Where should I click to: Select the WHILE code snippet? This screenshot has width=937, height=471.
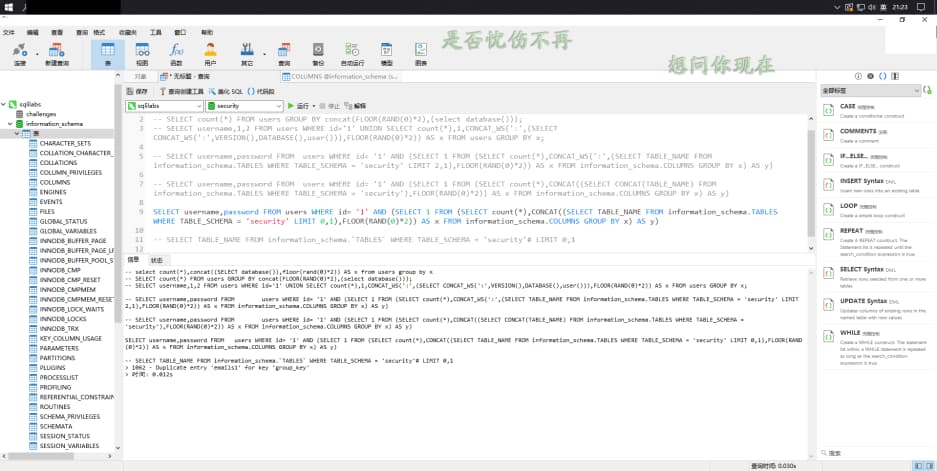(876, 346)
